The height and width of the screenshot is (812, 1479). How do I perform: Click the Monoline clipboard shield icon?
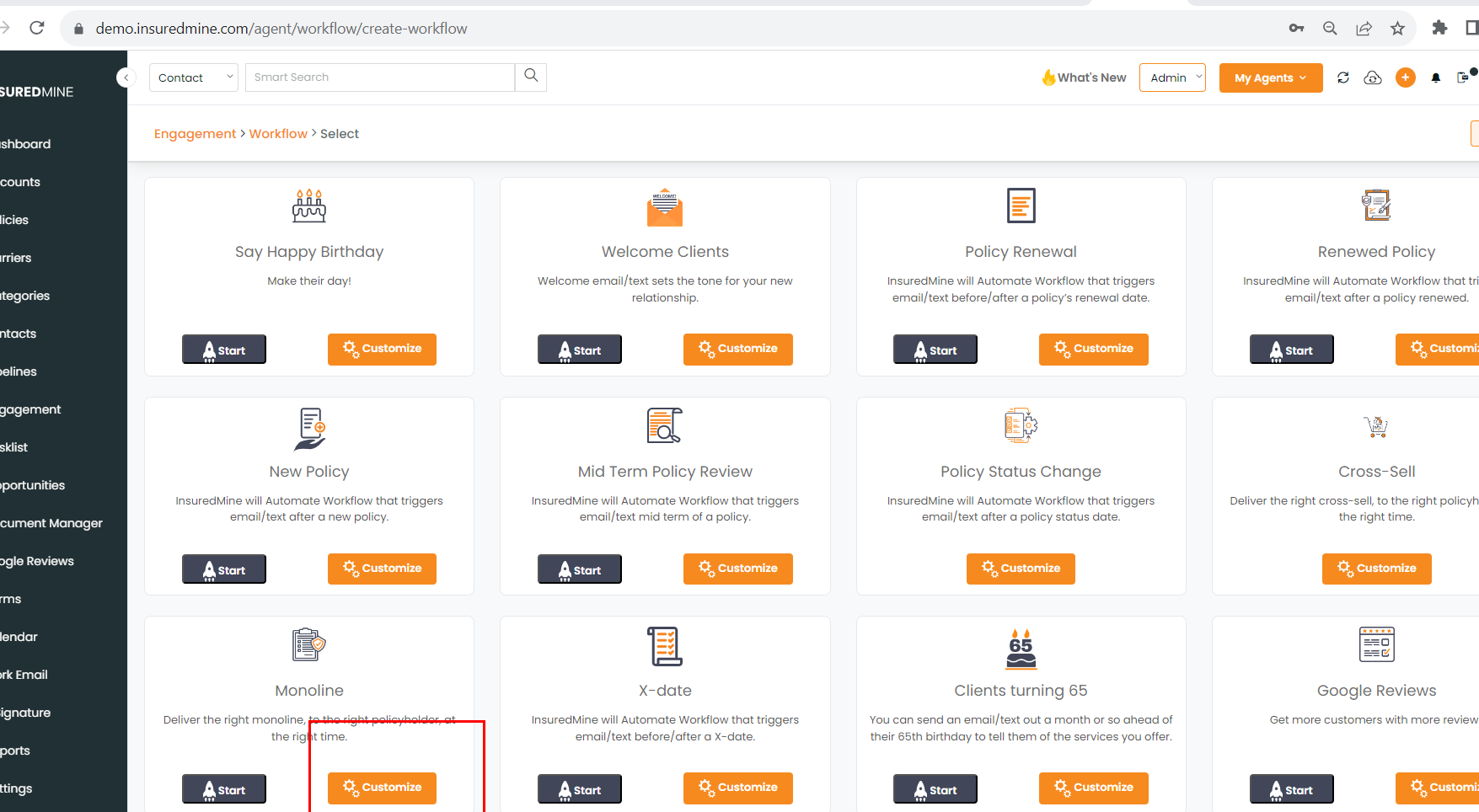pos(309,644)
